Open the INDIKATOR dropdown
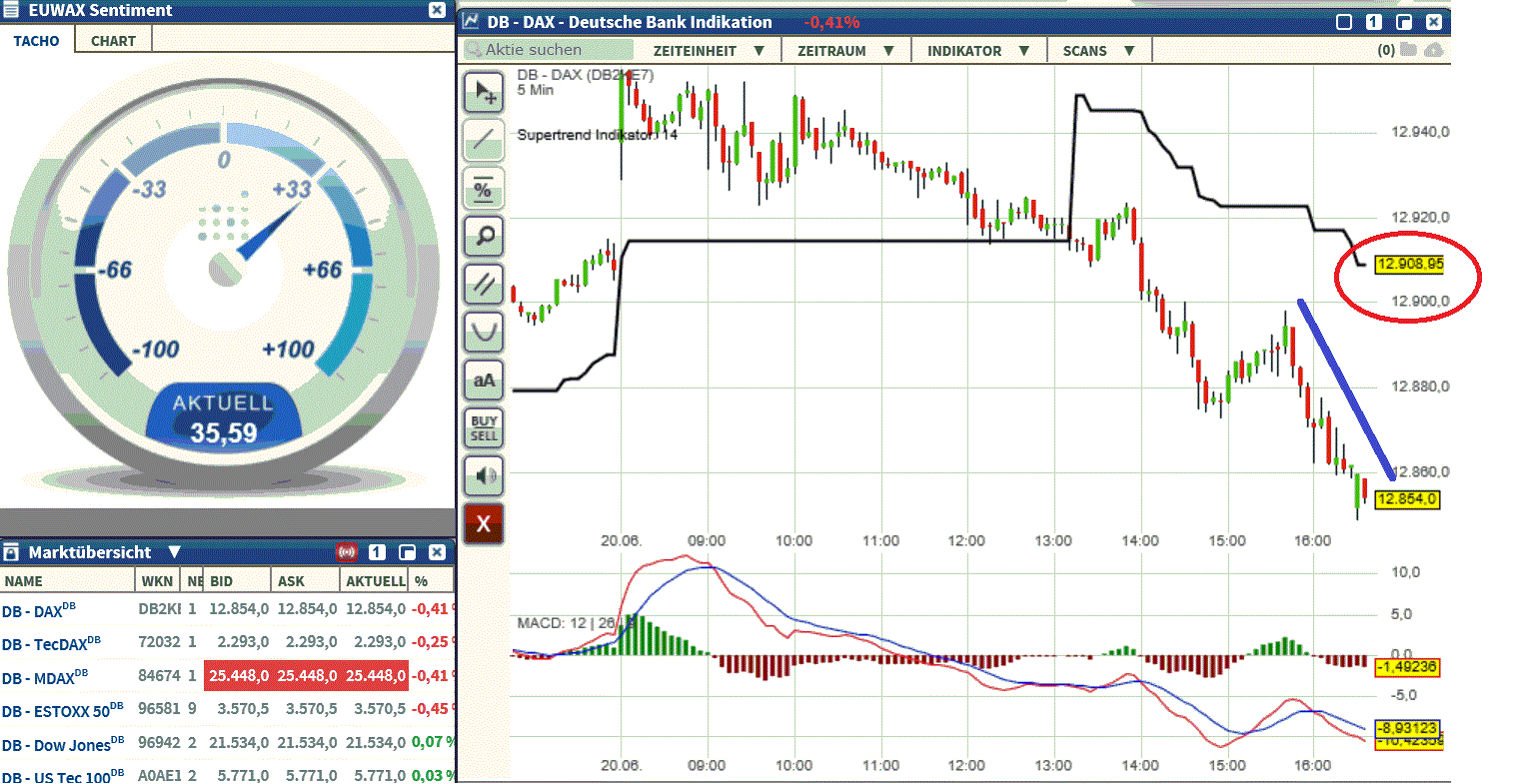This screenshot has height=784, width=1524. [978, 51]
